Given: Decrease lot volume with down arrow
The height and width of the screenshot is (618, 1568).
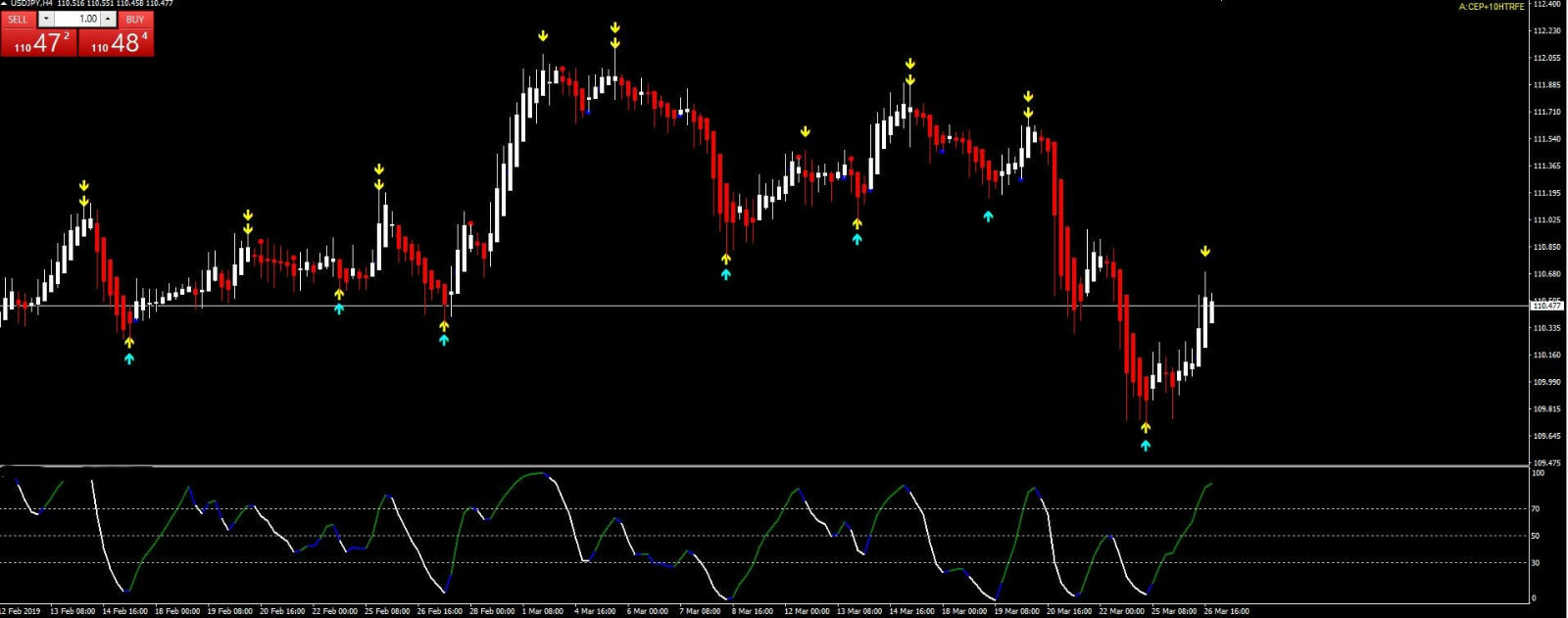Looking at the screenshot, I should tap(45, 19).
